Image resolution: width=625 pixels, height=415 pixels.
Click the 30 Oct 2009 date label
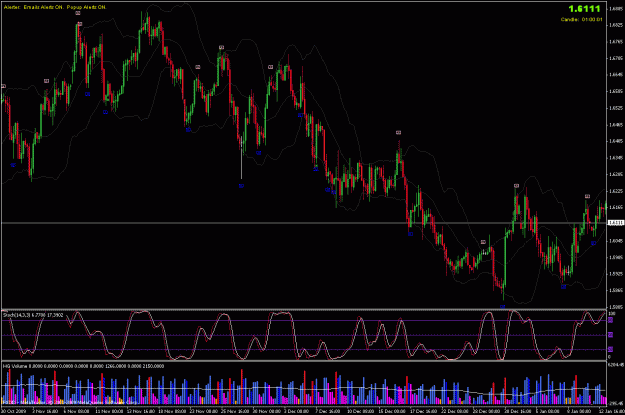[14, 411]
